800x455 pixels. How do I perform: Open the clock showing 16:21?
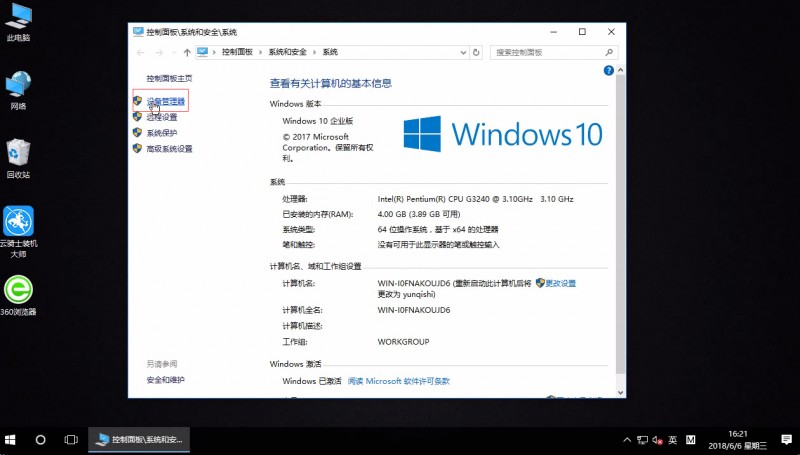tap(737, 440)
